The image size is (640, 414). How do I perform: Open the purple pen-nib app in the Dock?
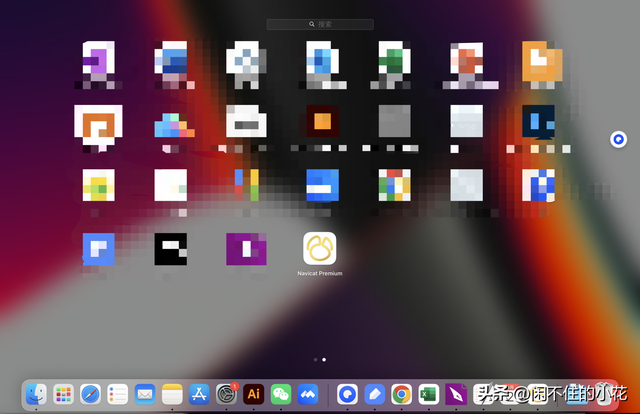click(456, 394)
